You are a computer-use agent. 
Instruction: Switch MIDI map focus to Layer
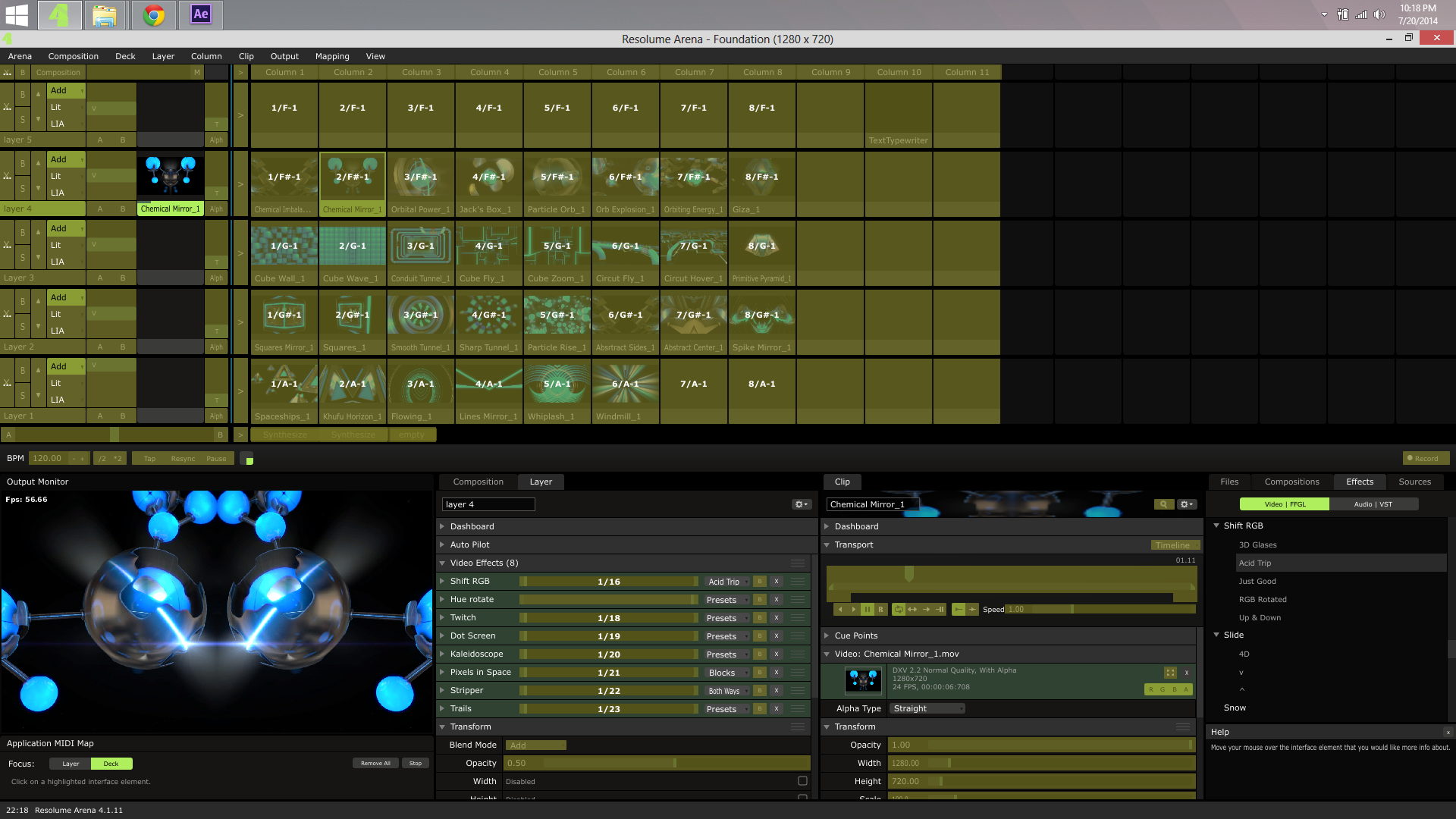click(71, 764)
